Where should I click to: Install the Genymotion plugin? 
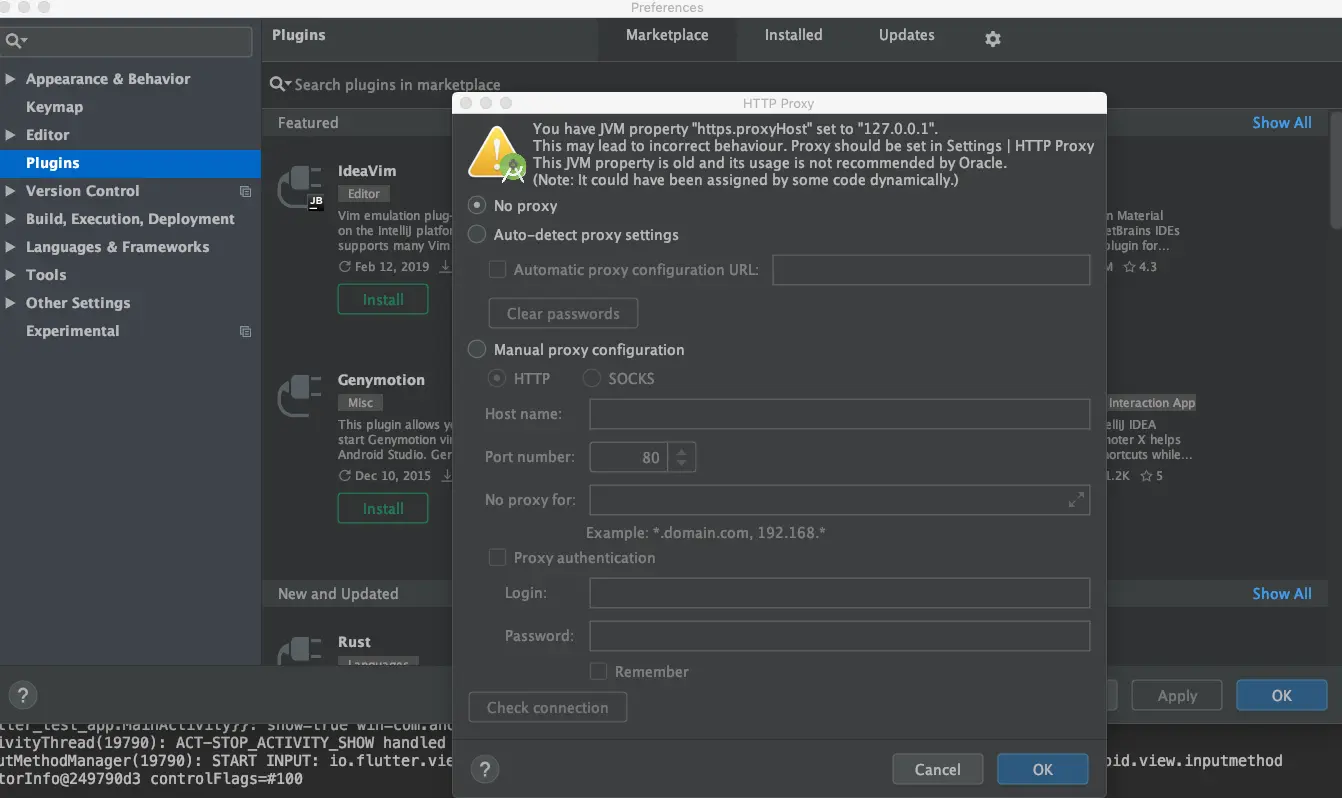[383, 508]
